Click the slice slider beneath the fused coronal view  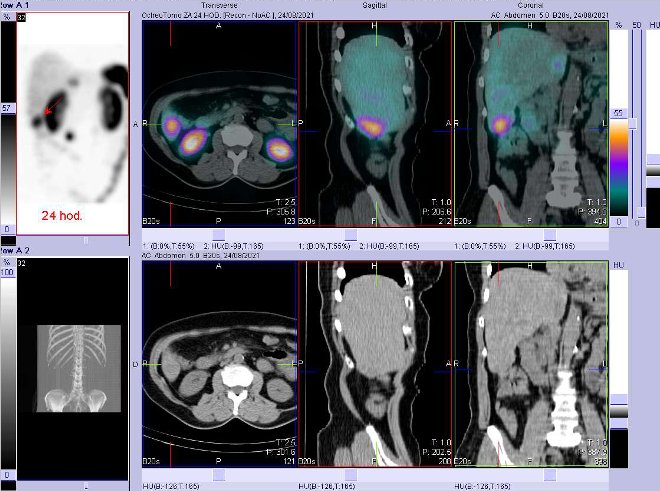point(530,236)
